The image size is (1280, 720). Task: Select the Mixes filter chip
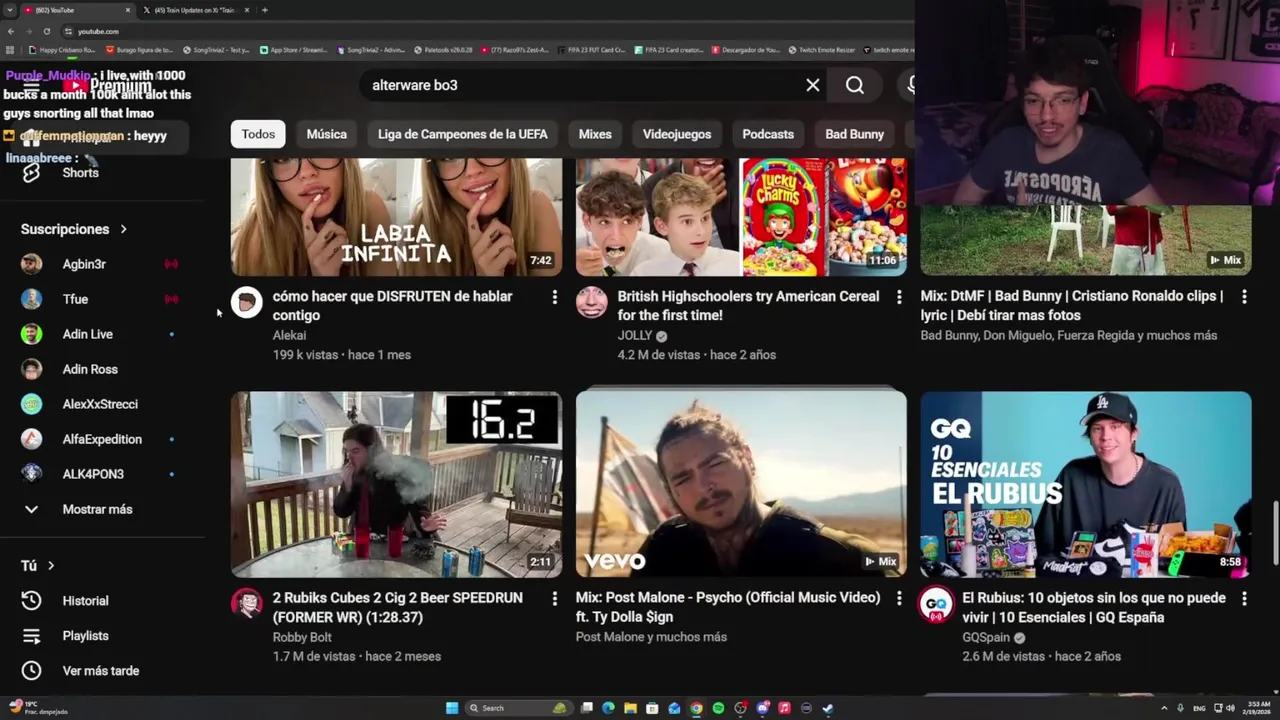pyautogui.click(x=595, y=134)
